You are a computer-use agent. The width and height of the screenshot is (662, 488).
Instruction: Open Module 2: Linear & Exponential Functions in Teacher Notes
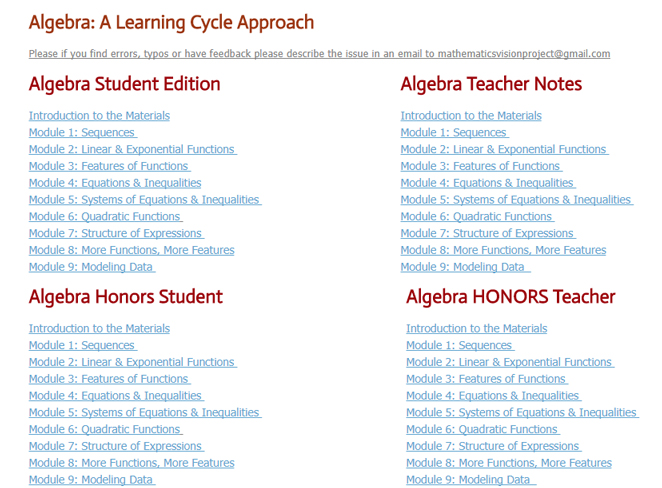pos(503,150)
